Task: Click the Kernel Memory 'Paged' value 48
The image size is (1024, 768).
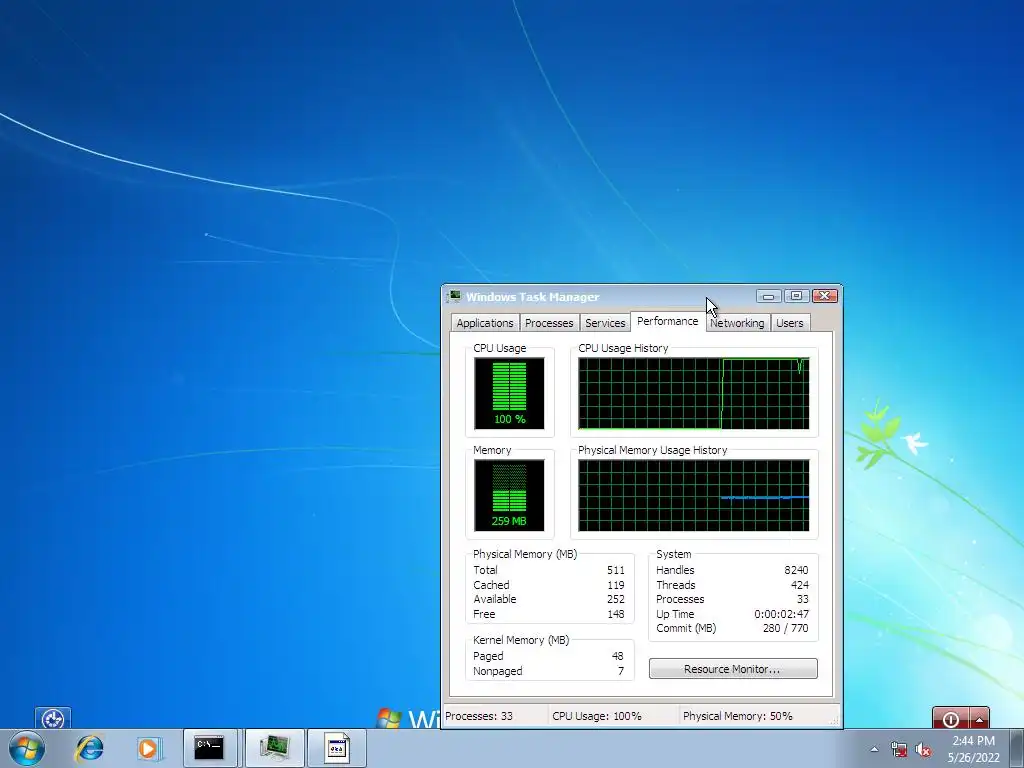Action: (x=617, y=656)
